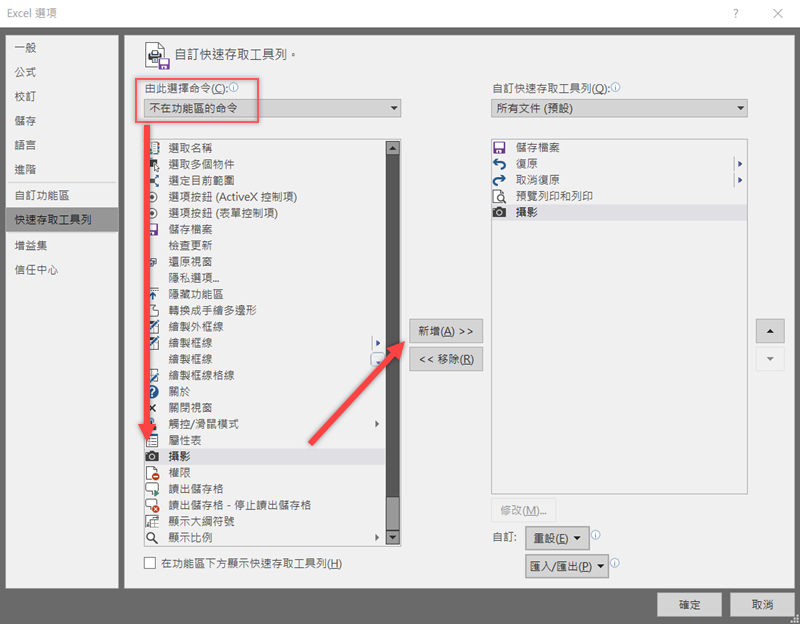Image resolution: width=800 pixels, height=624 pixels.
Task: Click the scroll up arrow of the command list
Action: (x=393, y=148)
